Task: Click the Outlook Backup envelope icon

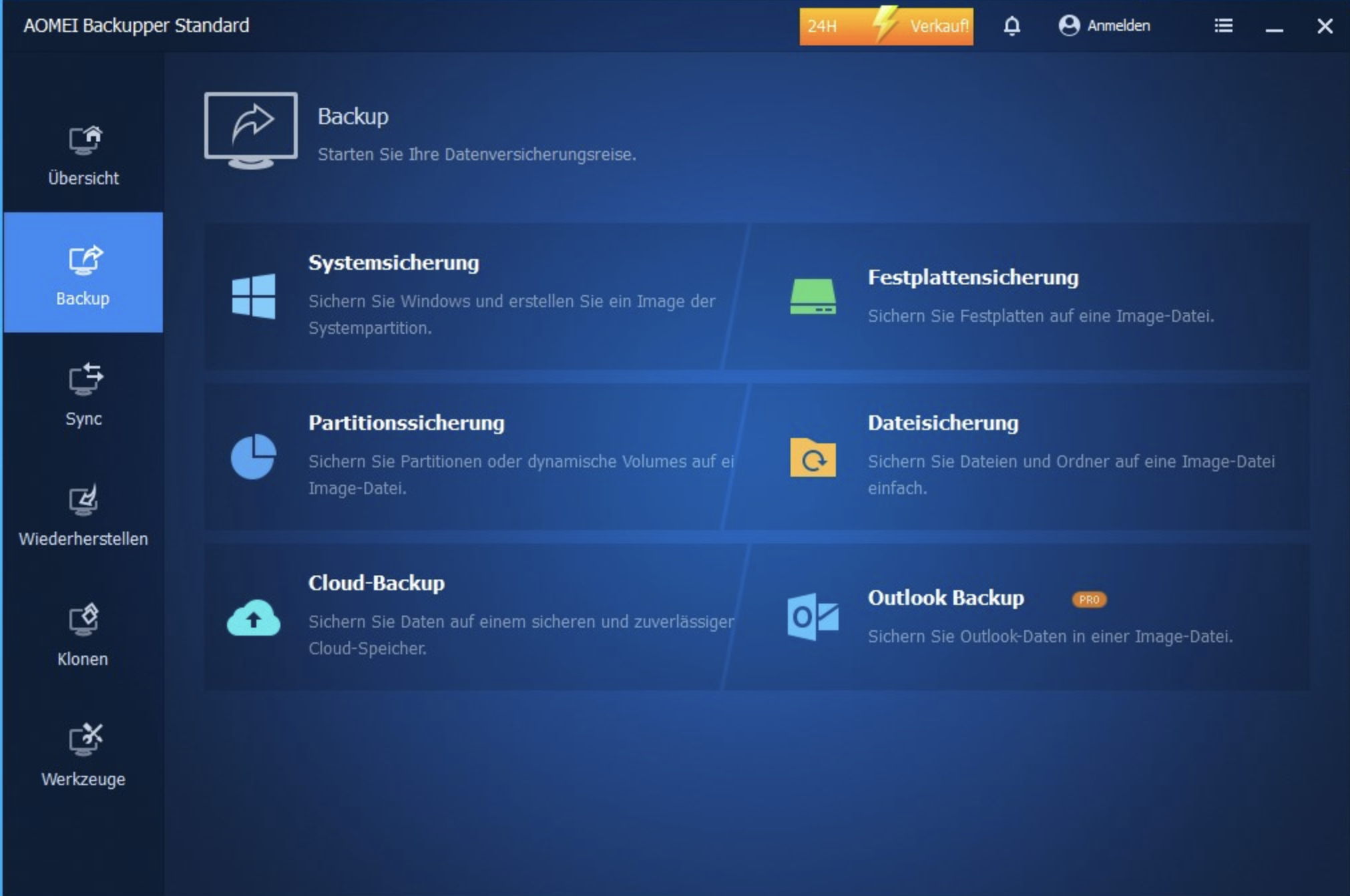Action: click(813, 616)
